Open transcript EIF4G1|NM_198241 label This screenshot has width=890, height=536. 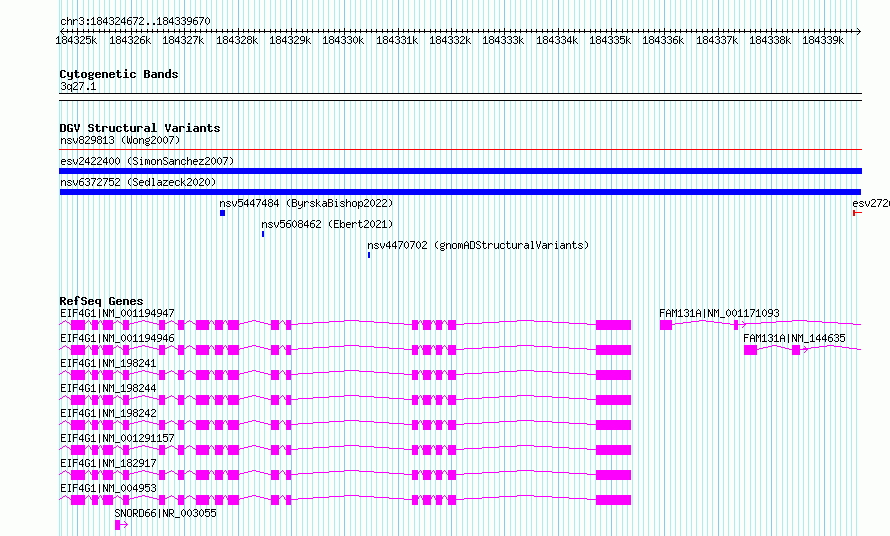click(x=108, y=363)
